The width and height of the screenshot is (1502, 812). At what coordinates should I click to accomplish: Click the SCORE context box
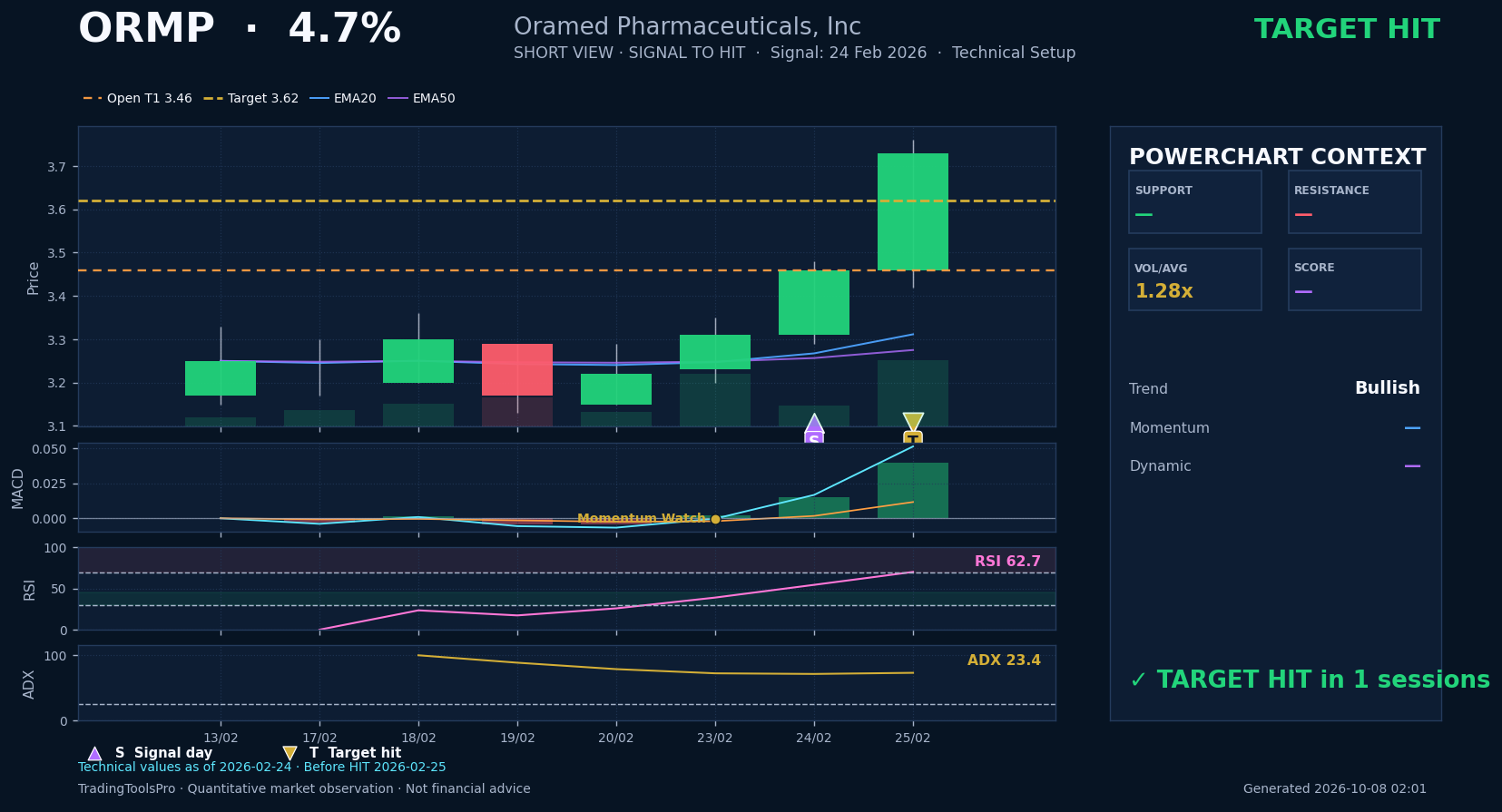click(1355, 279)
